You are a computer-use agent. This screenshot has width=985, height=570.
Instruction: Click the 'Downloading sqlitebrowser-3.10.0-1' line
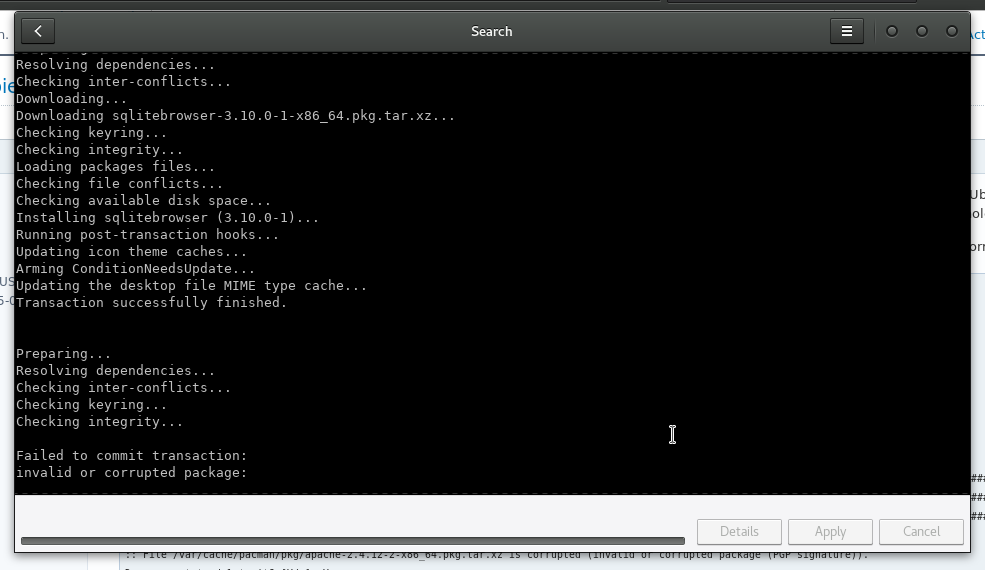(x=235, y=116)
